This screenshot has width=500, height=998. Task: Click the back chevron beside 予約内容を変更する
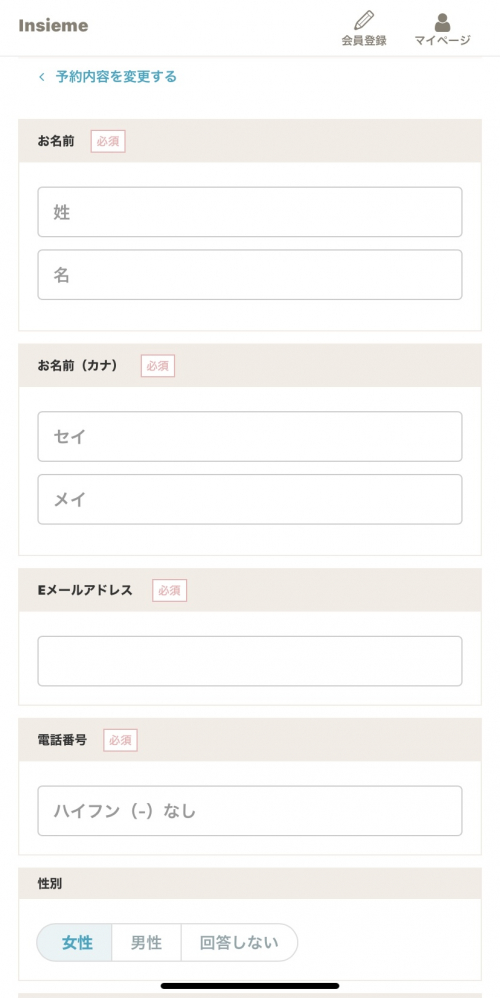(41, 77)
